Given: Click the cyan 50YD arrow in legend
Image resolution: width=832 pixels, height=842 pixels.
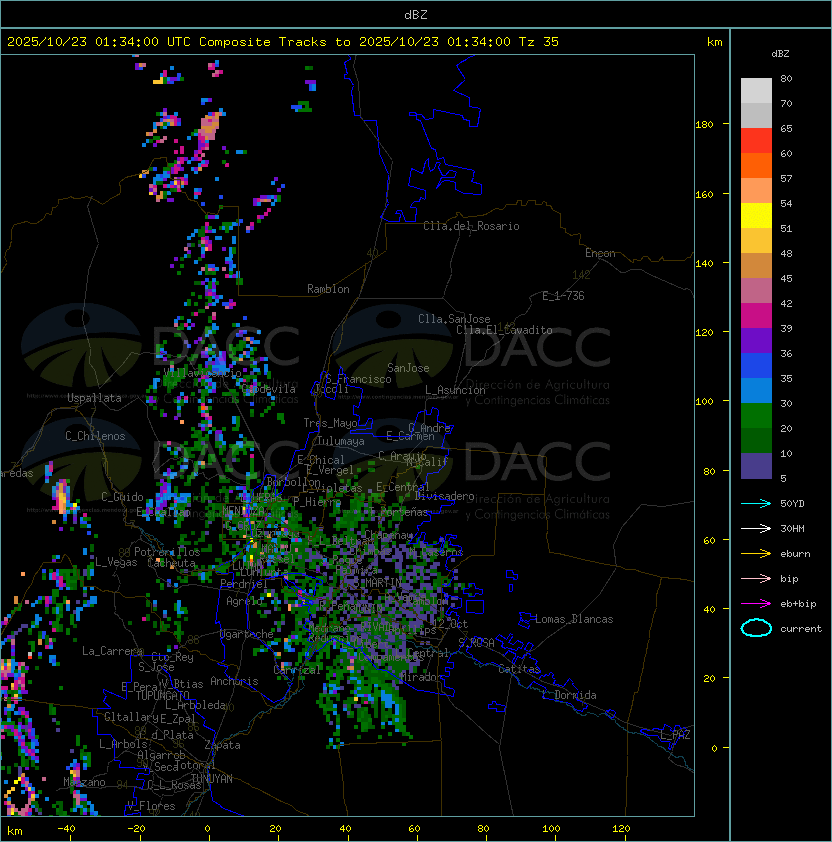Looking at the screenshot, I should tap(756, 503).
